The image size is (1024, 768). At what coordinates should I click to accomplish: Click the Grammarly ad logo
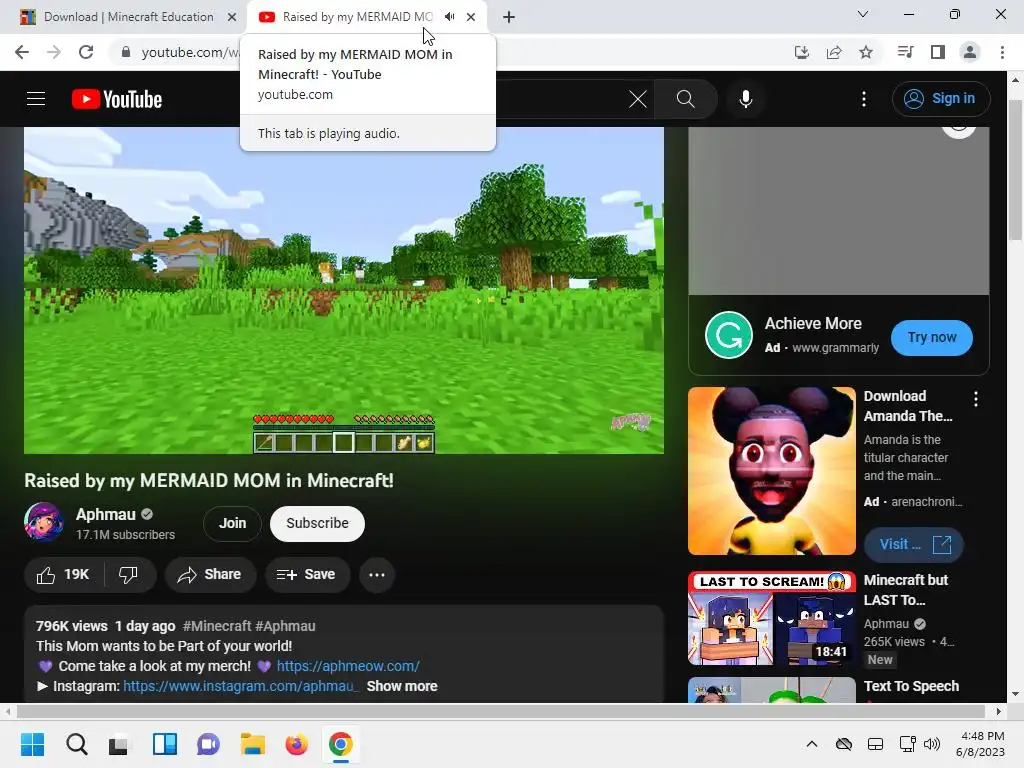point(728,336)
